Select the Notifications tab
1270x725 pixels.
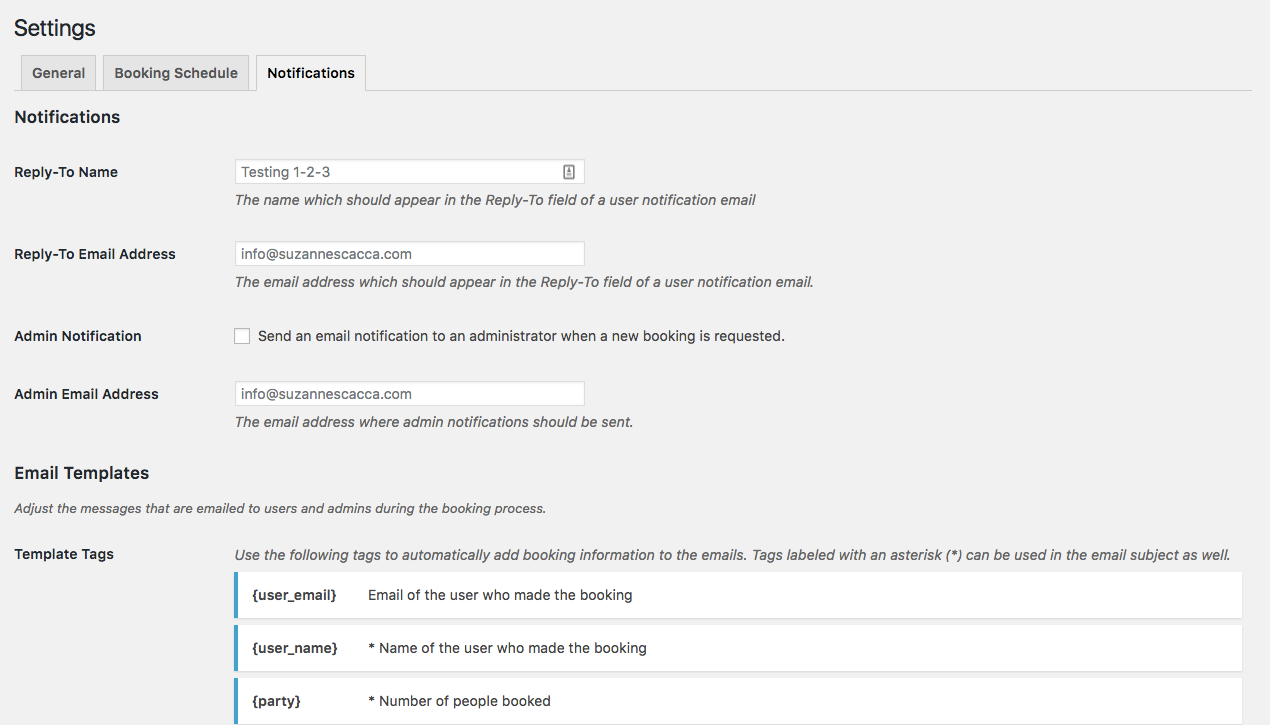310,72
